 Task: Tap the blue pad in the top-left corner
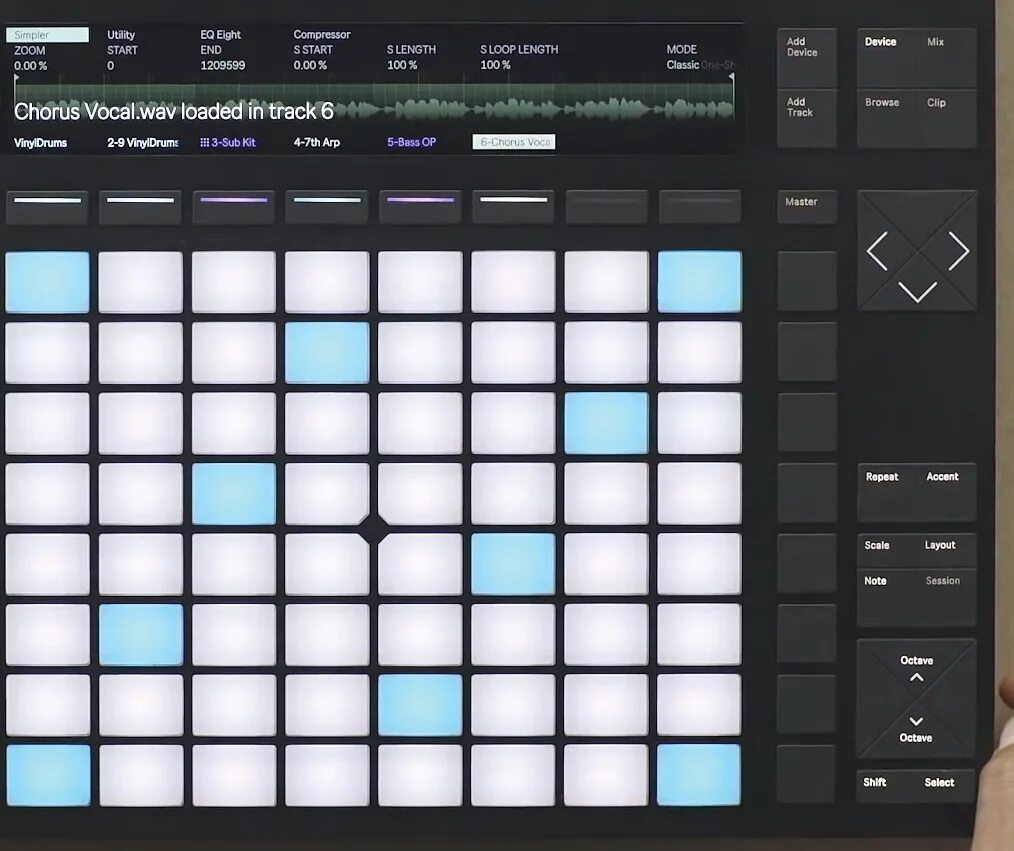47,283
